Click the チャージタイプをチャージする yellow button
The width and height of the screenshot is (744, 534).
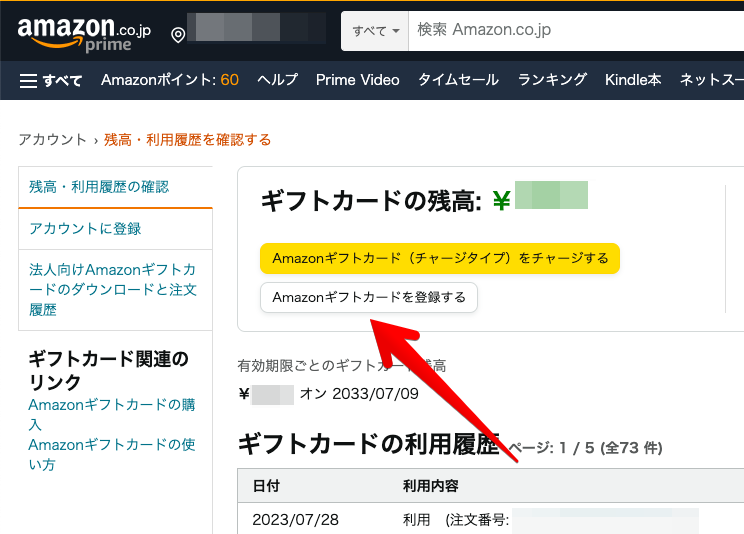(440, 258)
